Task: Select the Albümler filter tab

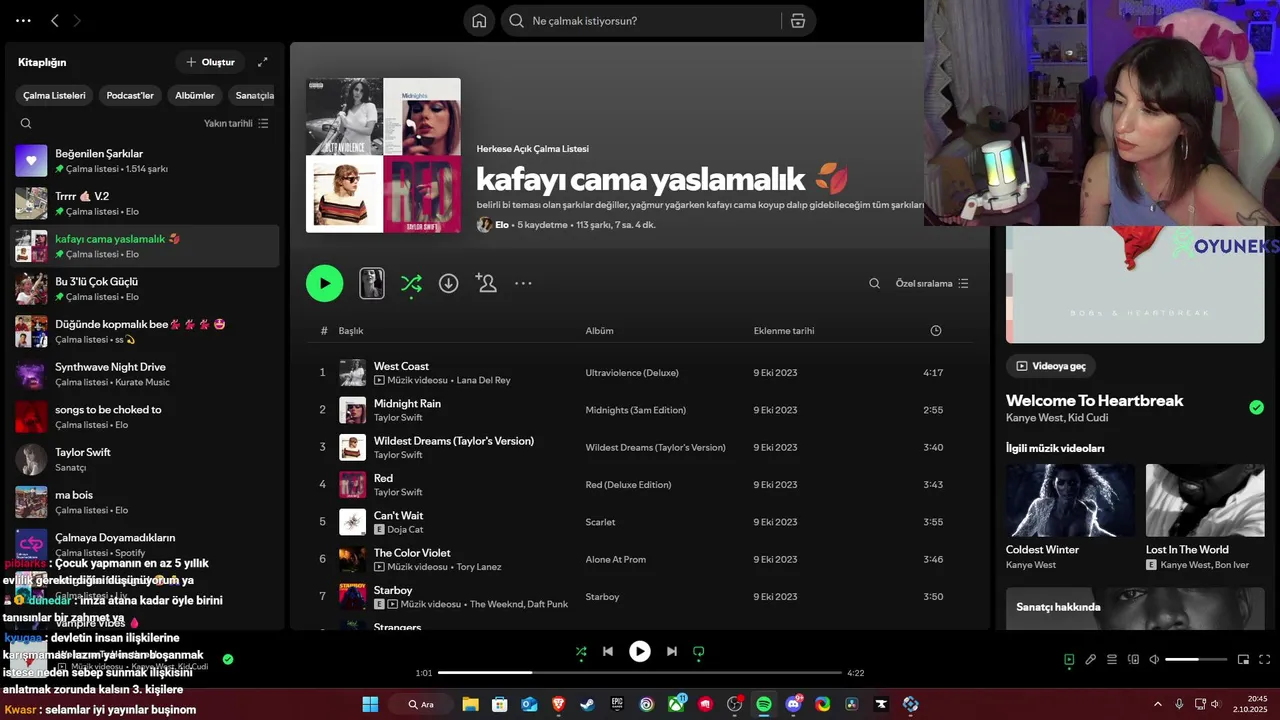Action: point(195,96)
